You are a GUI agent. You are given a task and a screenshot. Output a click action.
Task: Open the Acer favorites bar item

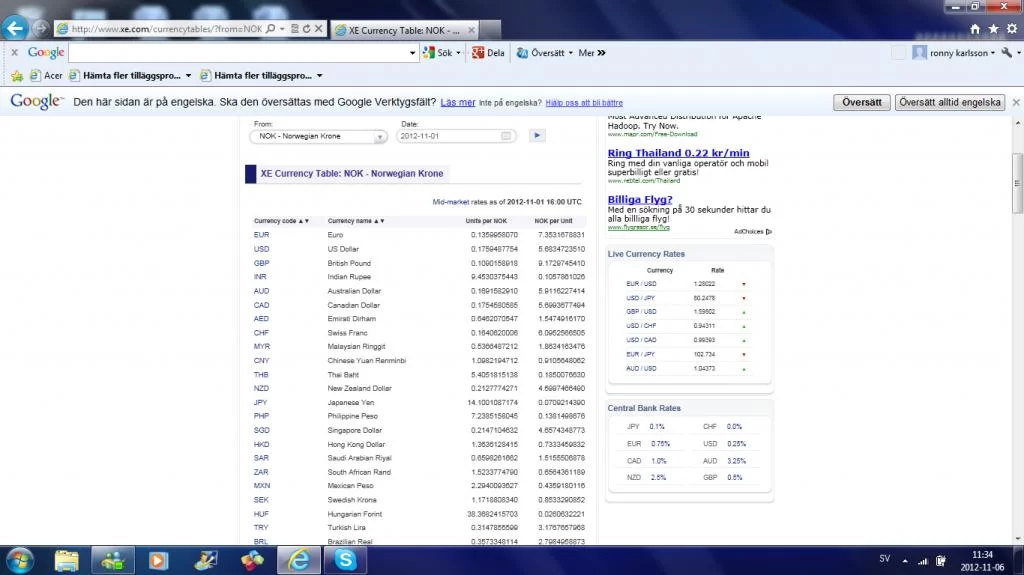tap(46, 75)
